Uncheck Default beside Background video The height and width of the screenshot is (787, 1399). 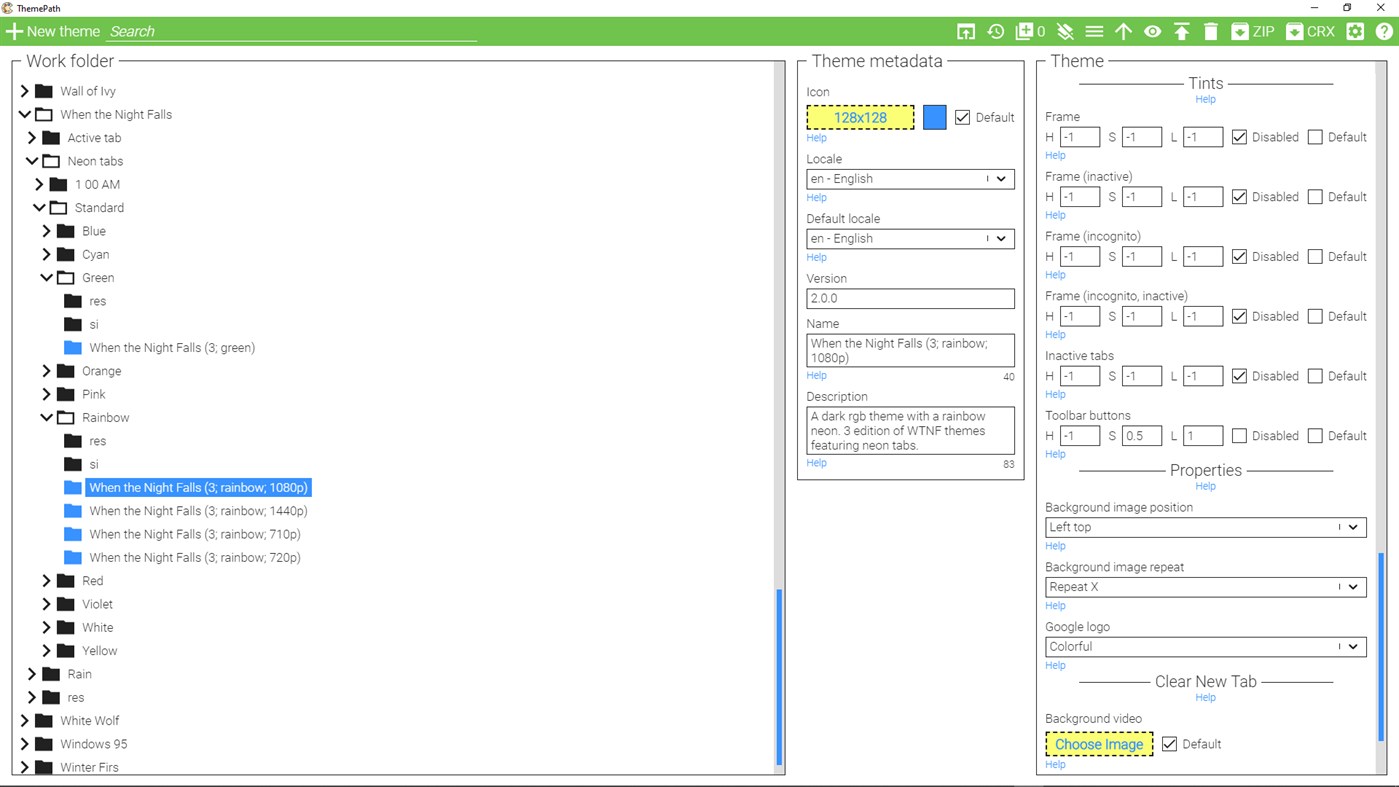1170,743
